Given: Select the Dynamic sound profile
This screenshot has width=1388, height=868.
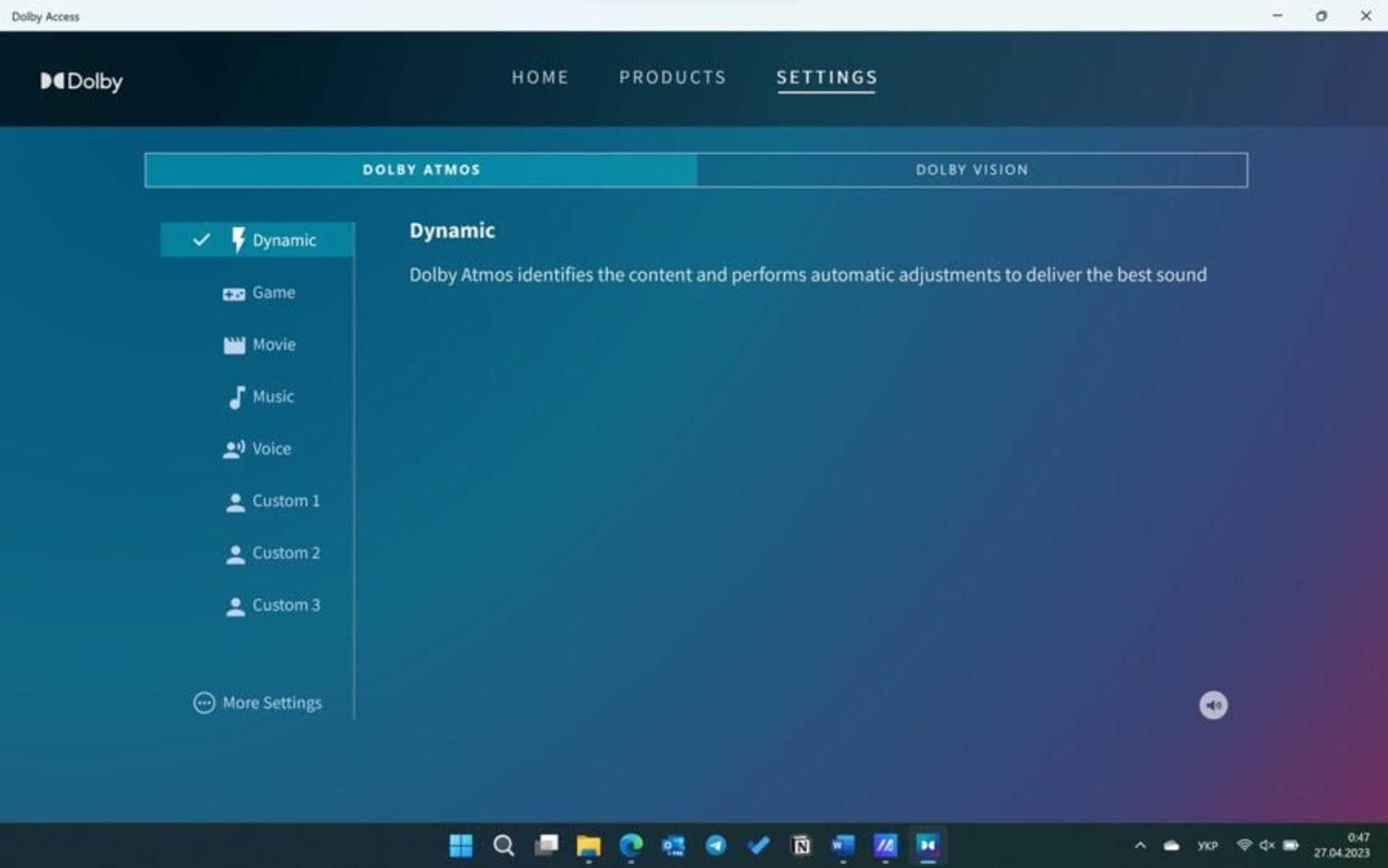Looking at the screenshot, I should [257, 240].
